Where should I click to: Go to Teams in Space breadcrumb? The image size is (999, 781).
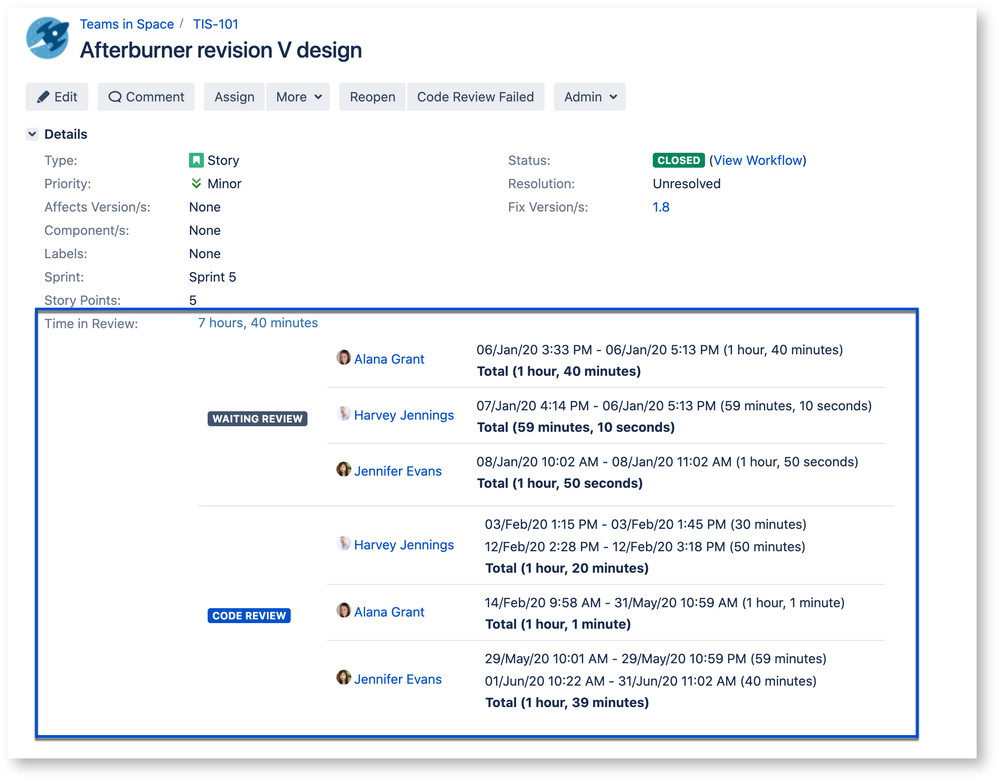click(x=127, y=24)
